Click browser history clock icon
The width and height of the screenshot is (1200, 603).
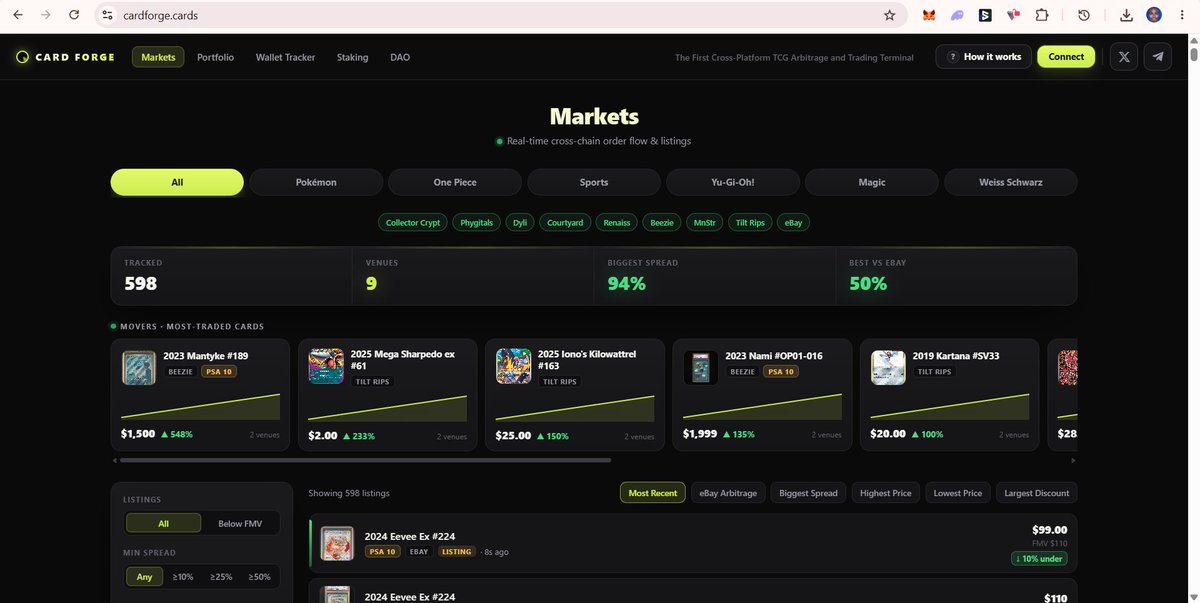pos(1083,15)
